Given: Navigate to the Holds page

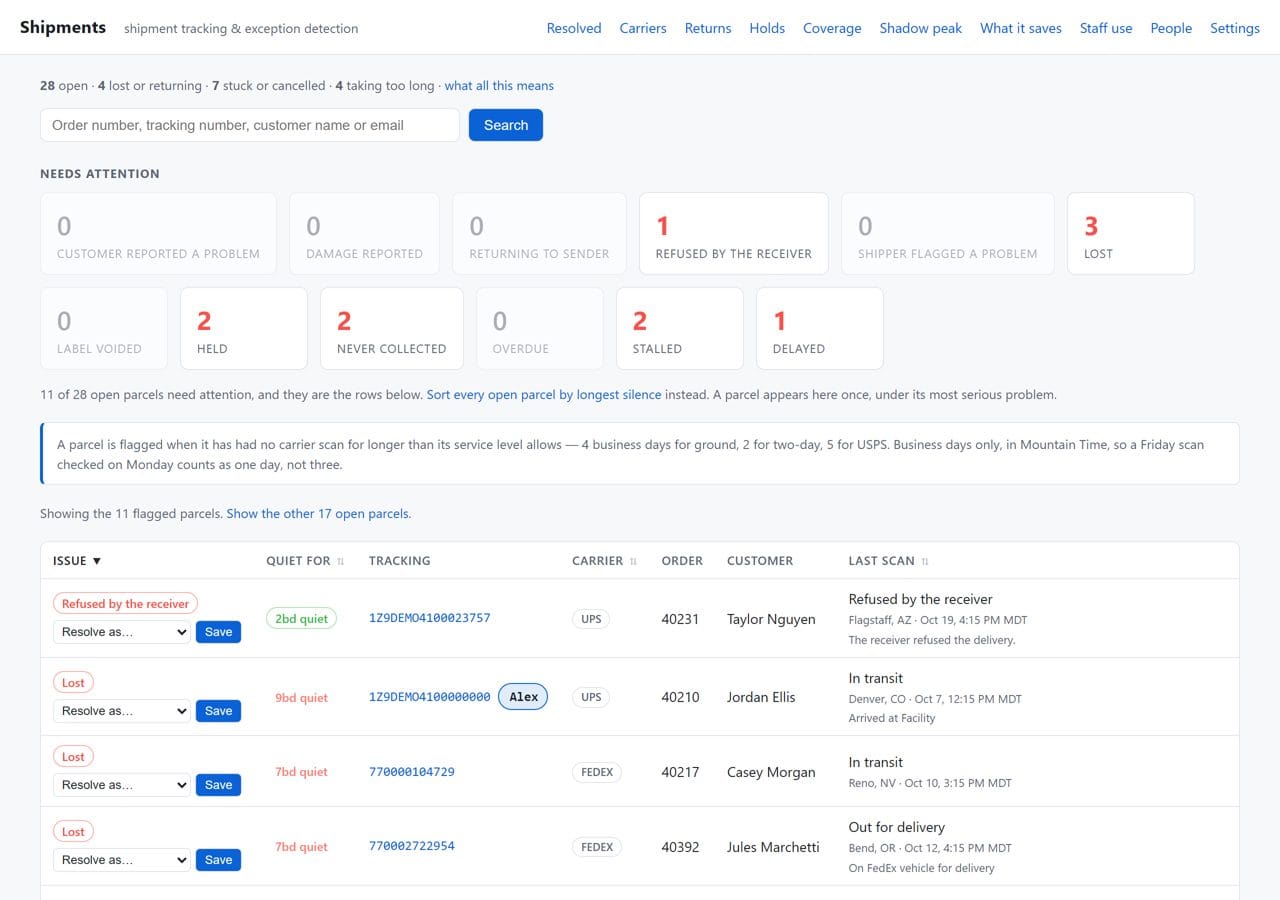Looking at the screenshot, I should point(767,28).
